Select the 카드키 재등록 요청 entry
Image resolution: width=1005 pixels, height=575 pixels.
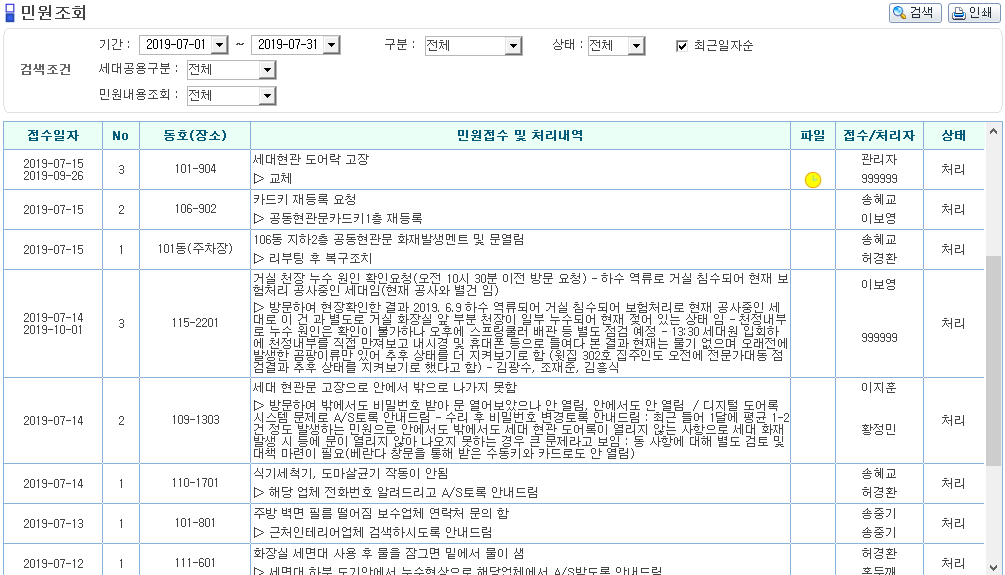(304, 199)
